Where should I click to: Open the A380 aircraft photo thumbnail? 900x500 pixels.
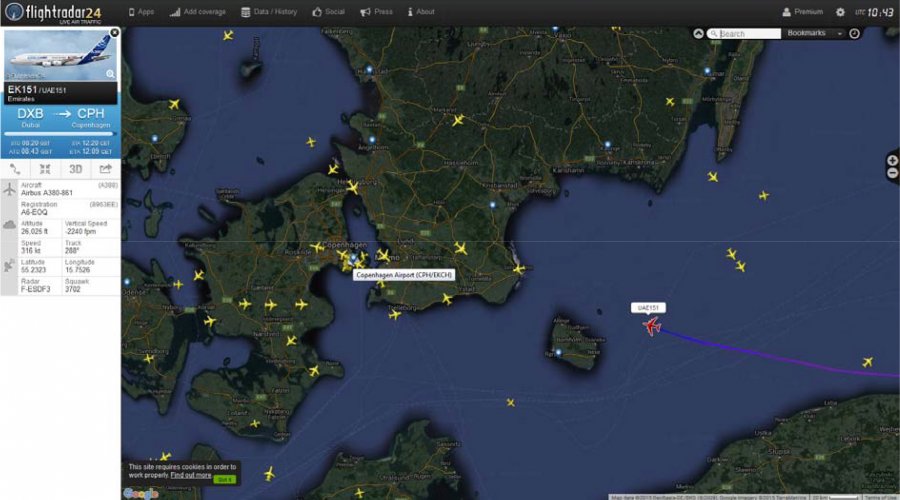tap(60, 56)
